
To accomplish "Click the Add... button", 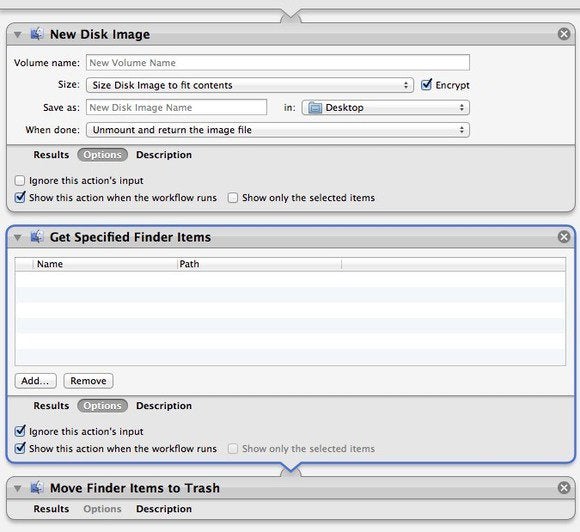I will pyautogui.click(x=36, y=381).
